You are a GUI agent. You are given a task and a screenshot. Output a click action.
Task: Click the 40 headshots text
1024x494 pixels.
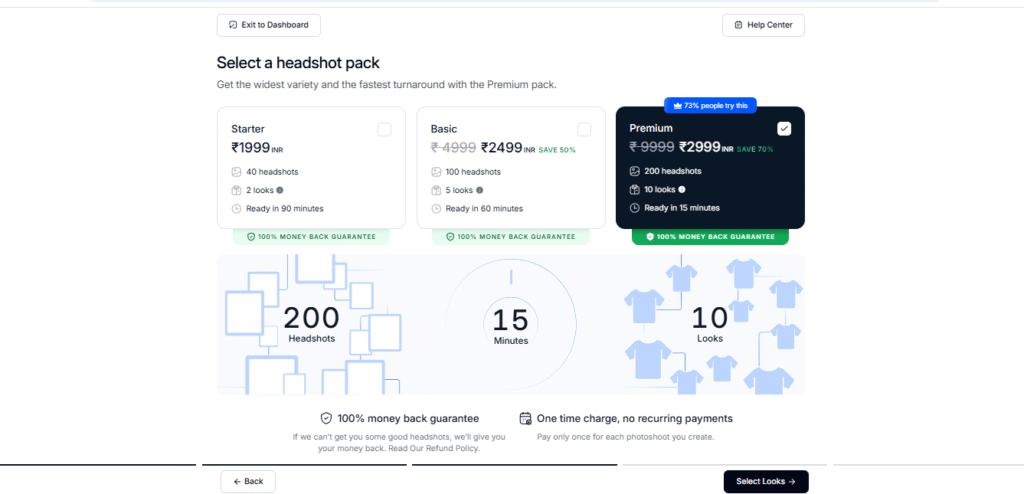tap(272, 172)
